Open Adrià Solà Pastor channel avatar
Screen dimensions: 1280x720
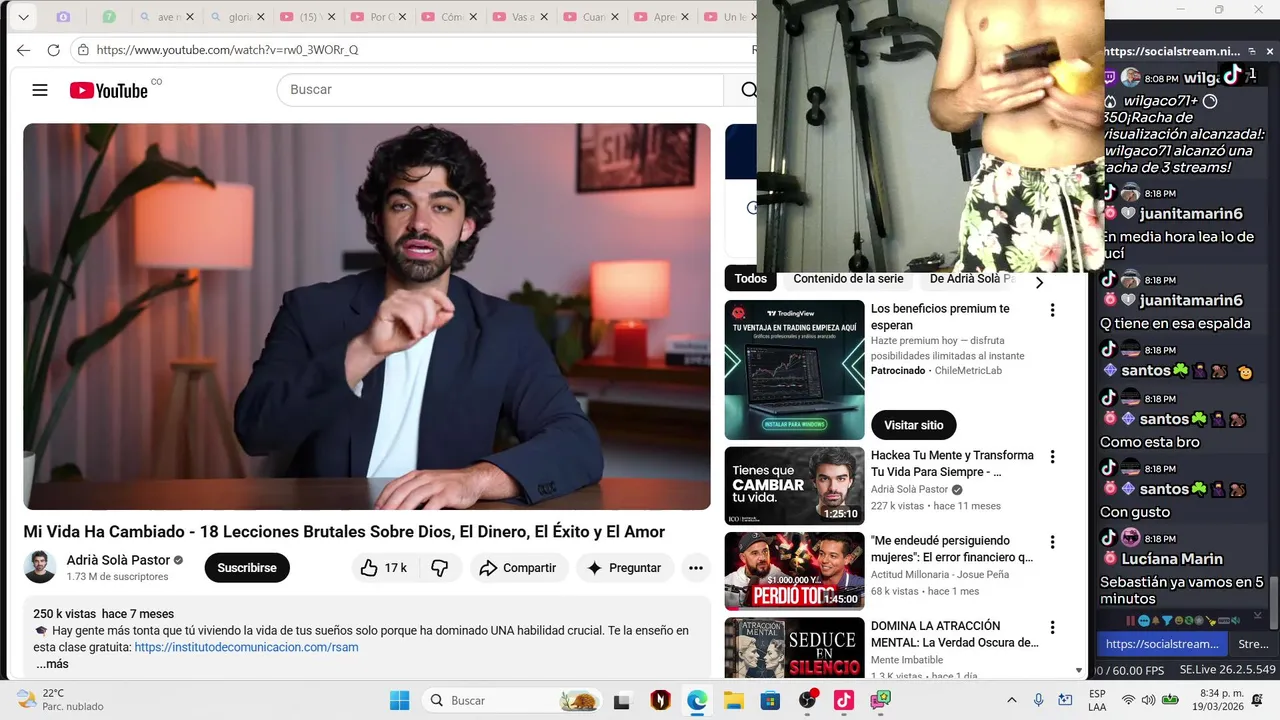click(40, 567)
